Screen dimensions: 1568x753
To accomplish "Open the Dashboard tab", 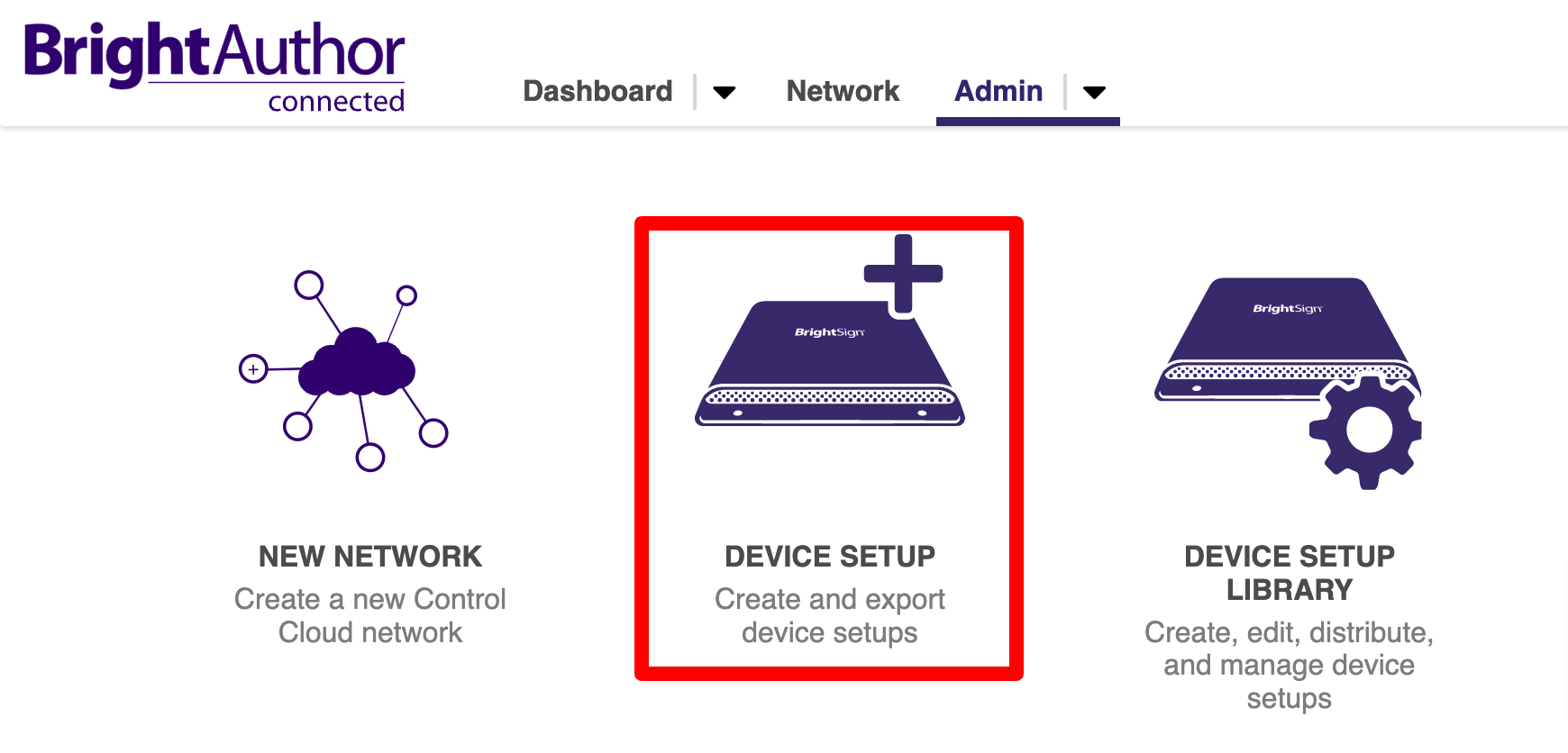I will coord(597,91).
